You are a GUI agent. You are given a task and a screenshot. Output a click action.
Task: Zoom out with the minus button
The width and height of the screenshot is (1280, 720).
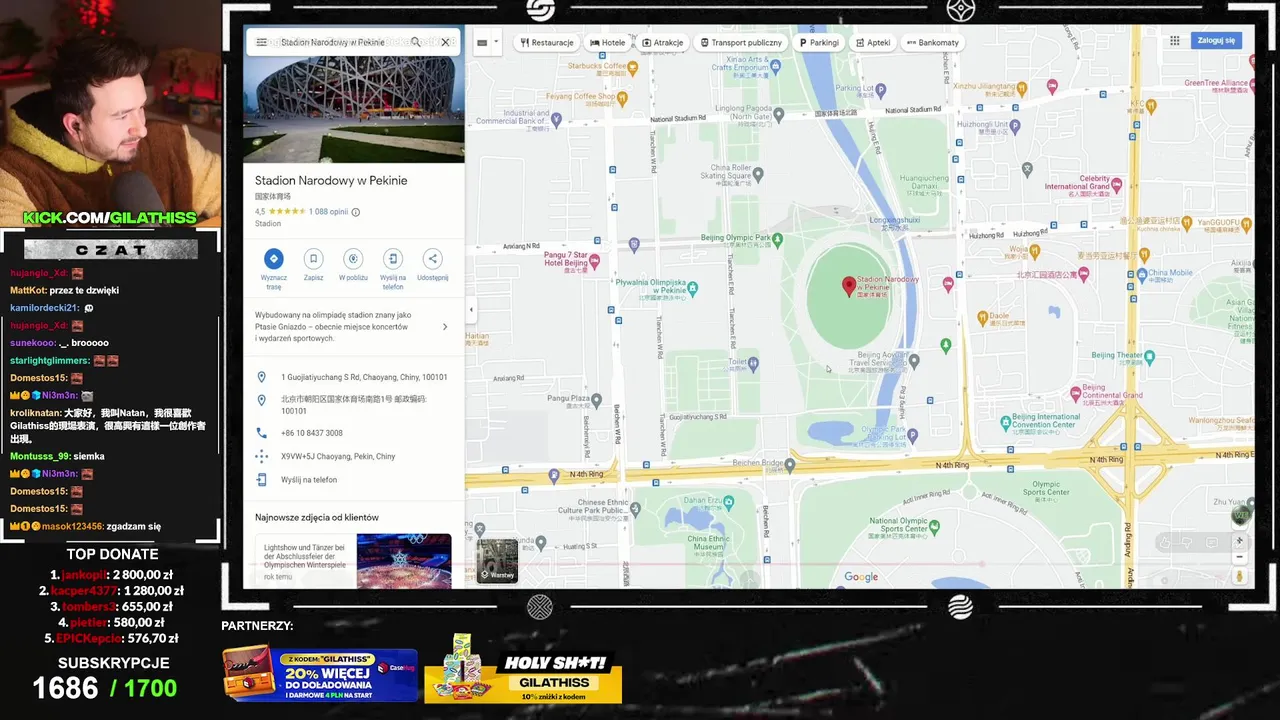tap(1240, 557)
